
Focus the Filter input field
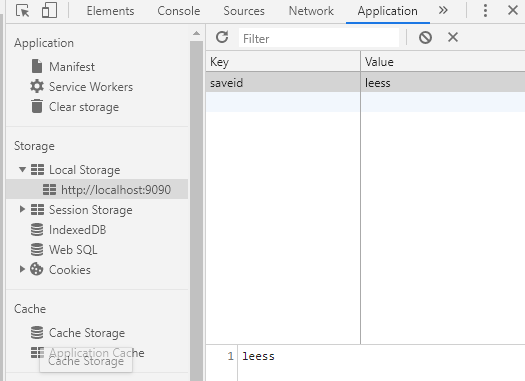319,38
